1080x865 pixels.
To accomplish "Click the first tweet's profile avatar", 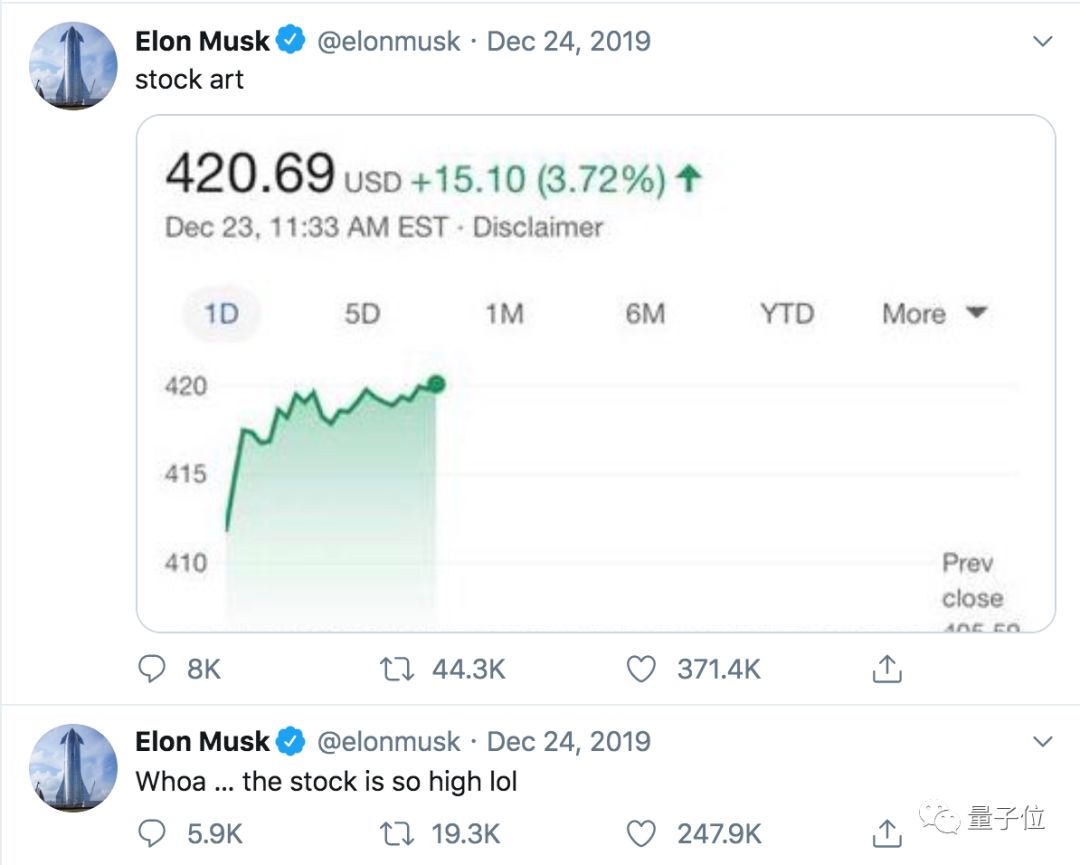I will (73, 66).
